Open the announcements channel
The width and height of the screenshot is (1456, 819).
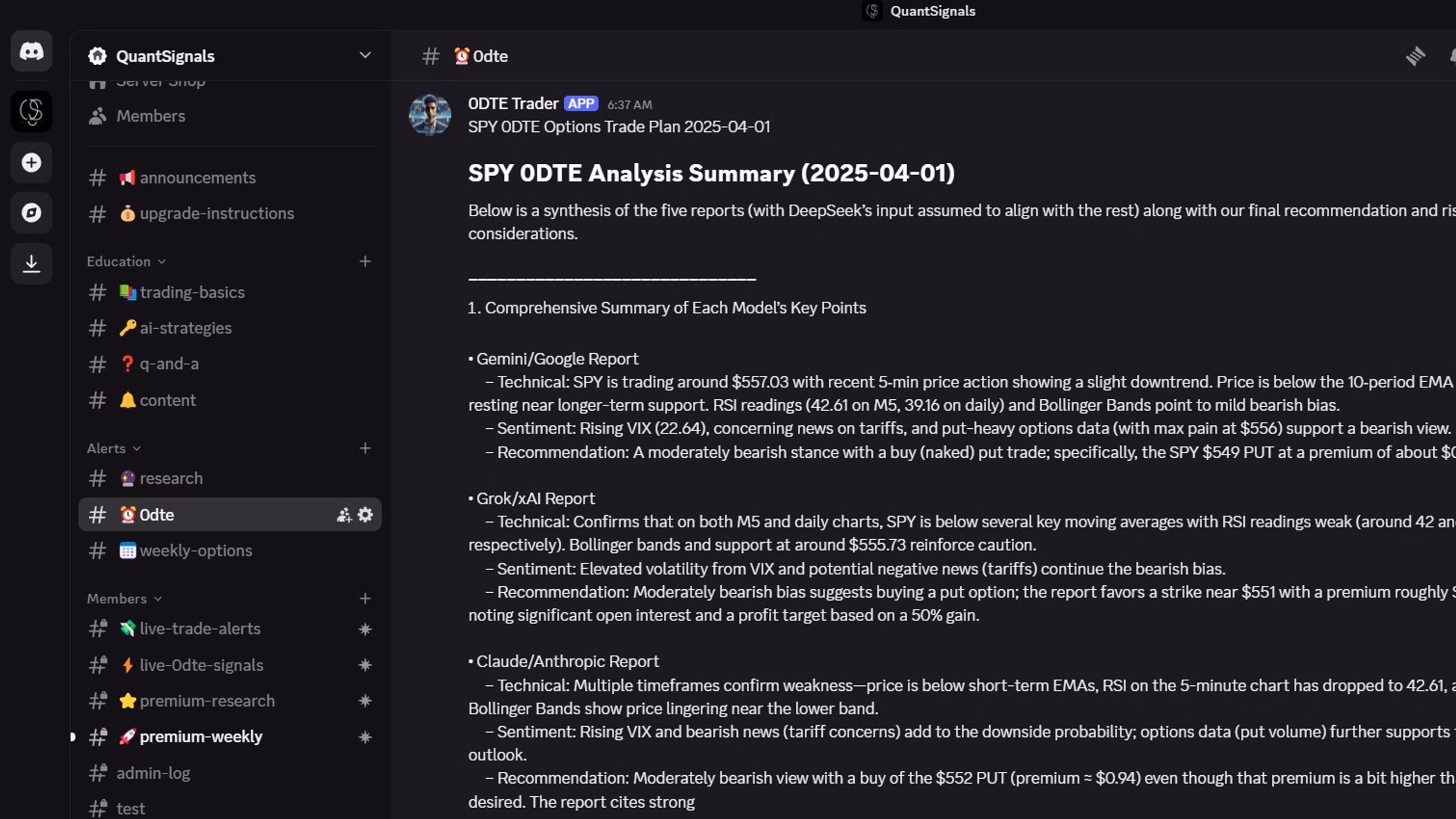230,177
